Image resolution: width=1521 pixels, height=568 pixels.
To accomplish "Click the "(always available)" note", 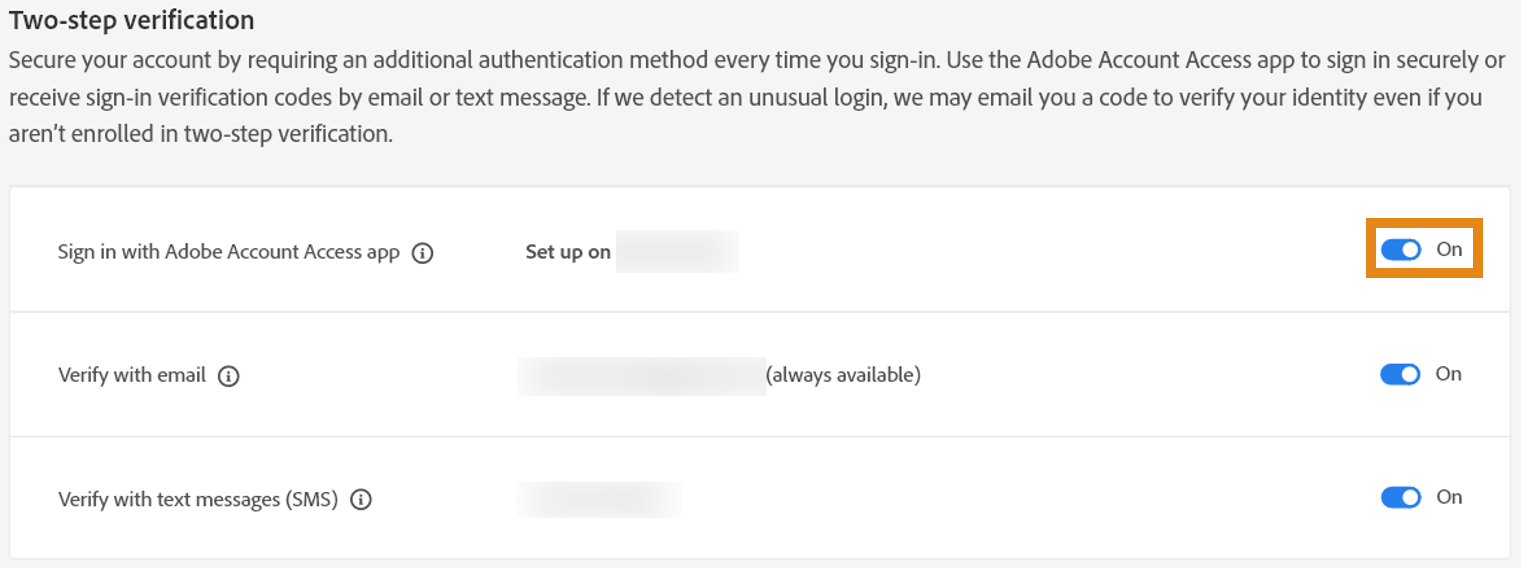I will point(843,376).
